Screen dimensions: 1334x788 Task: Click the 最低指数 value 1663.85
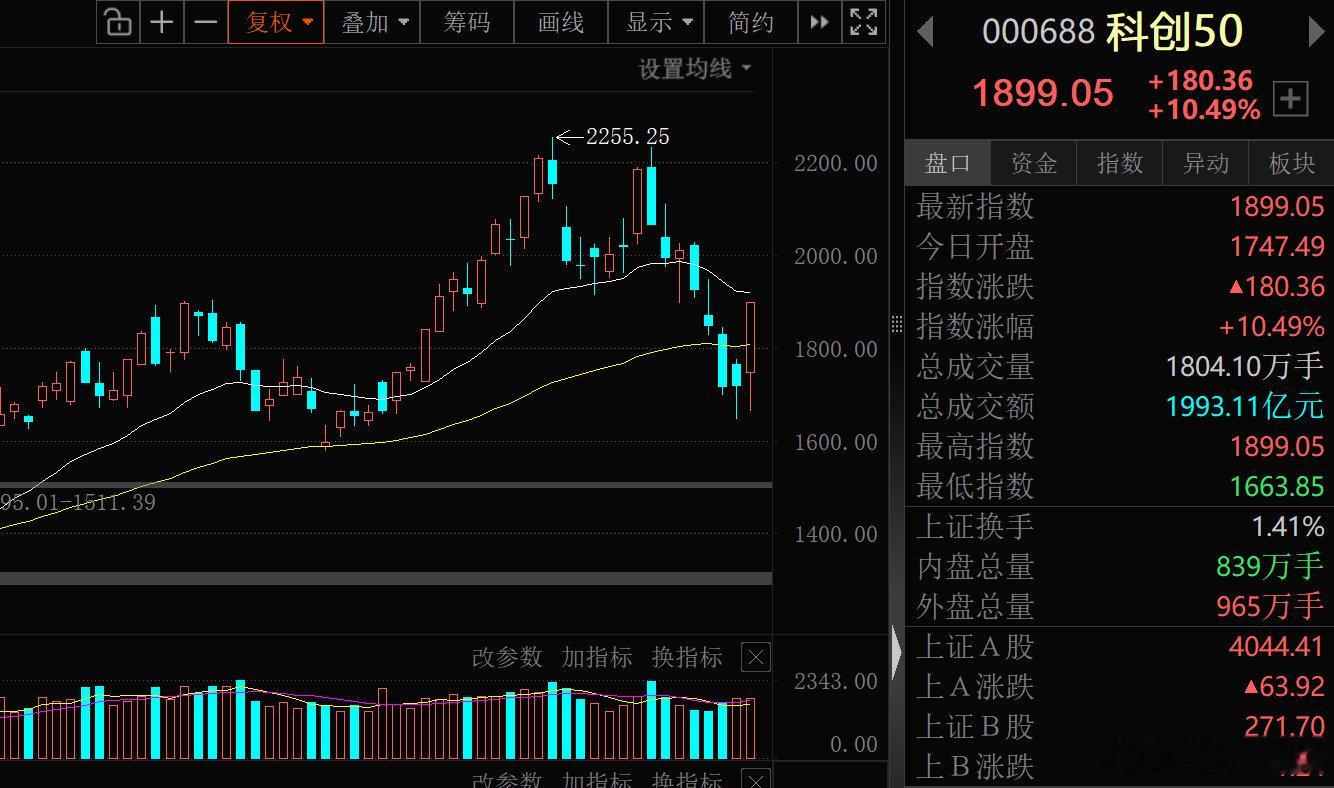tap(1277, 486)
